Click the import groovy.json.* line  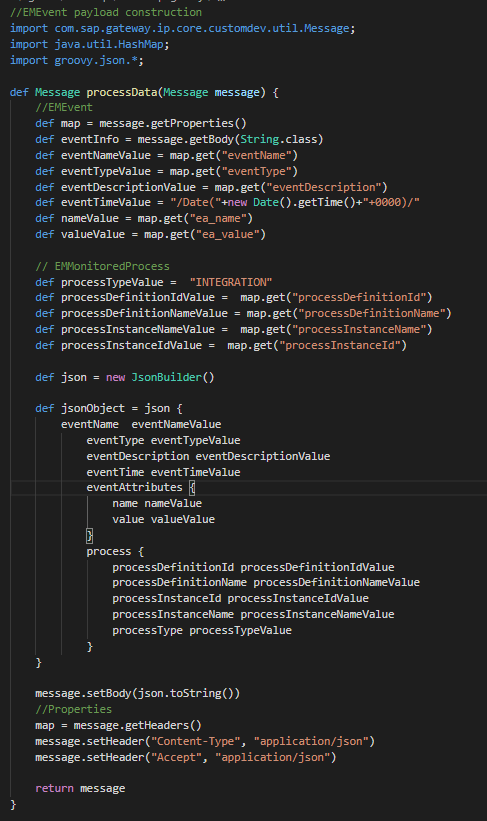pyautogui.click(x=77, y=60)
